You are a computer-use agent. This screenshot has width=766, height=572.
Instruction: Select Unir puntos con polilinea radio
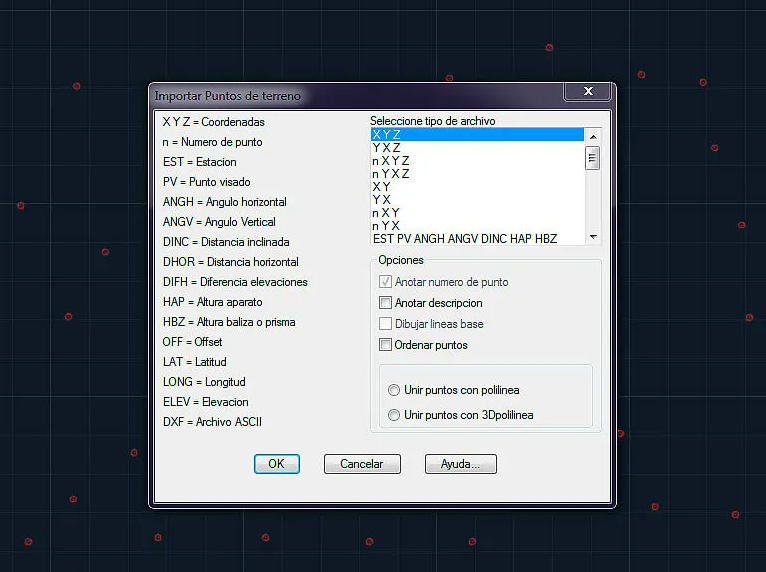pyautogui.click(x=394, y=390)
